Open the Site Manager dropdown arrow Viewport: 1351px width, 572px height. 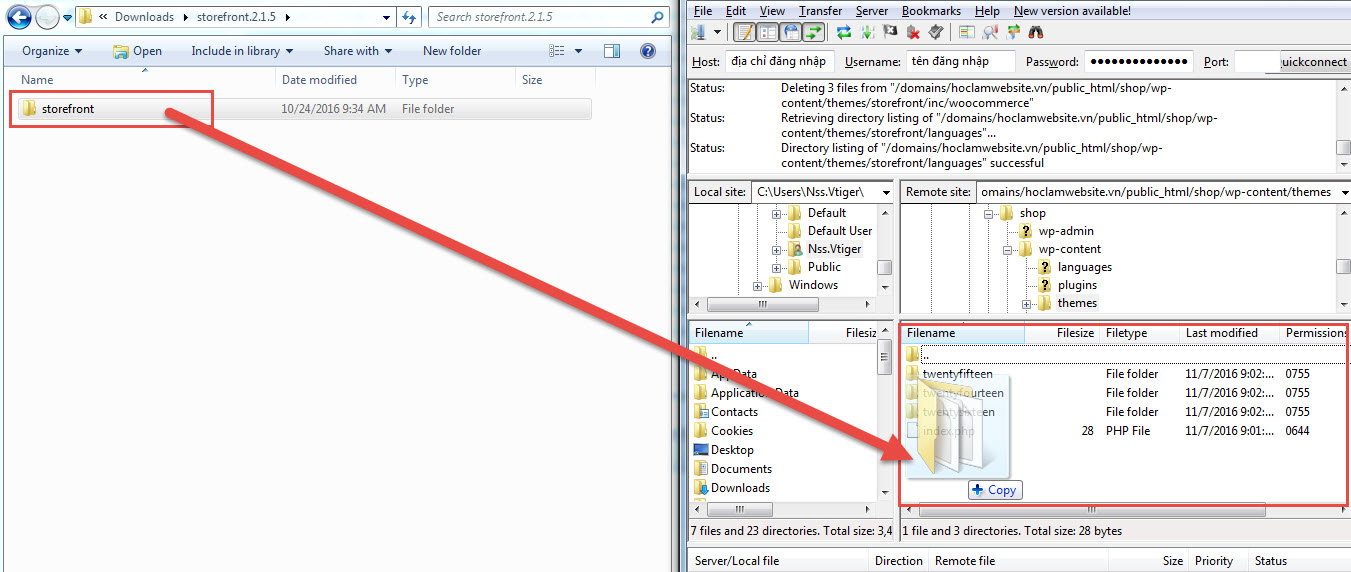717,32
